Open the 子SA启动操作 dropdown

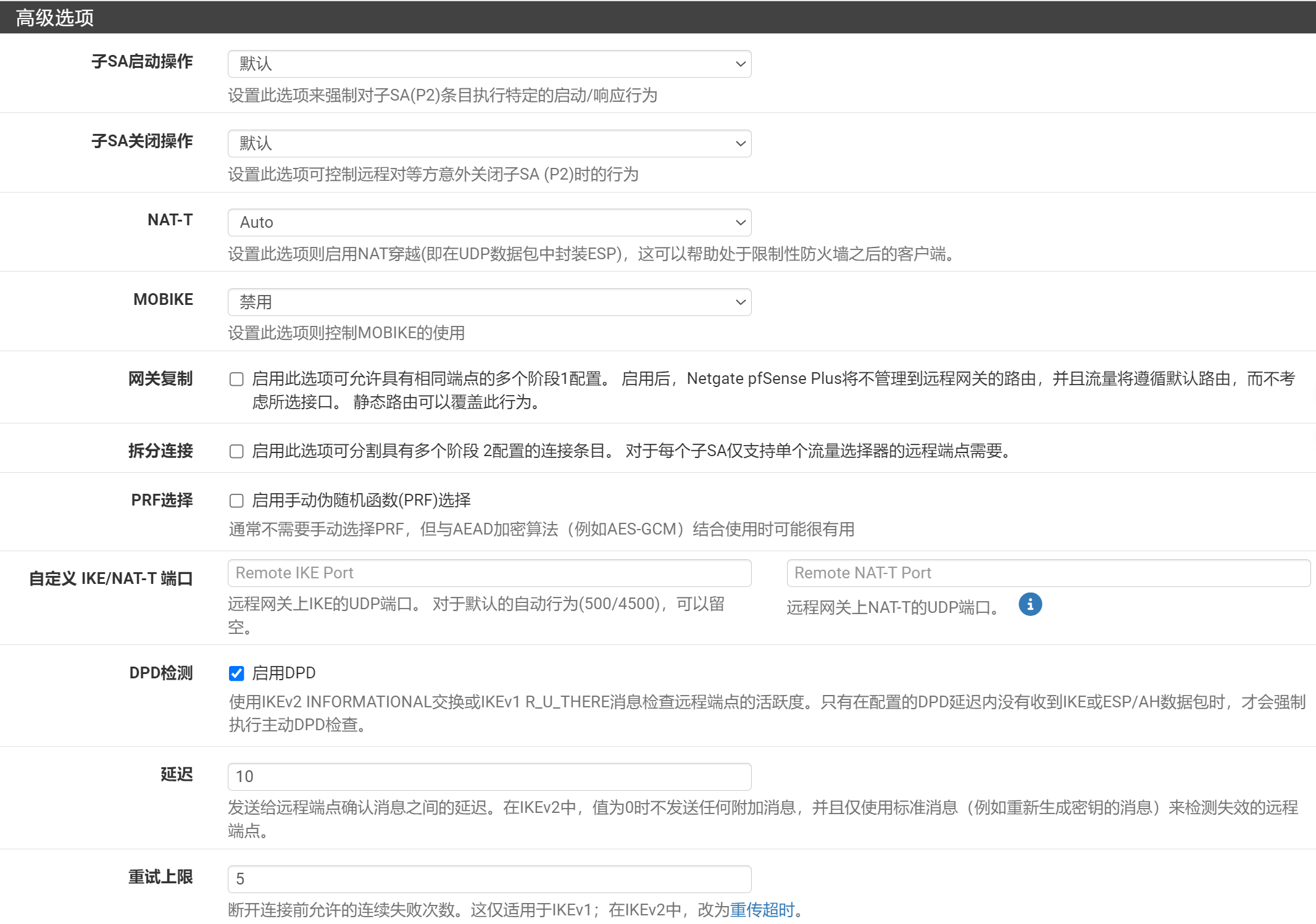point(489,64)
